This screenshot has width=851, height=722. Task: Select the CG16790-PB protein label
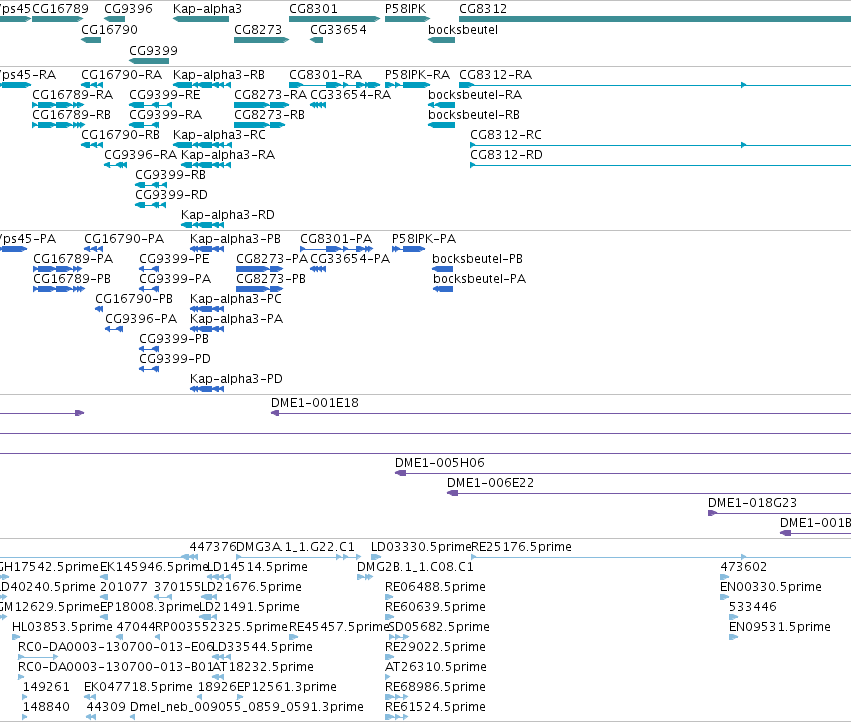[x=134, y=299]
